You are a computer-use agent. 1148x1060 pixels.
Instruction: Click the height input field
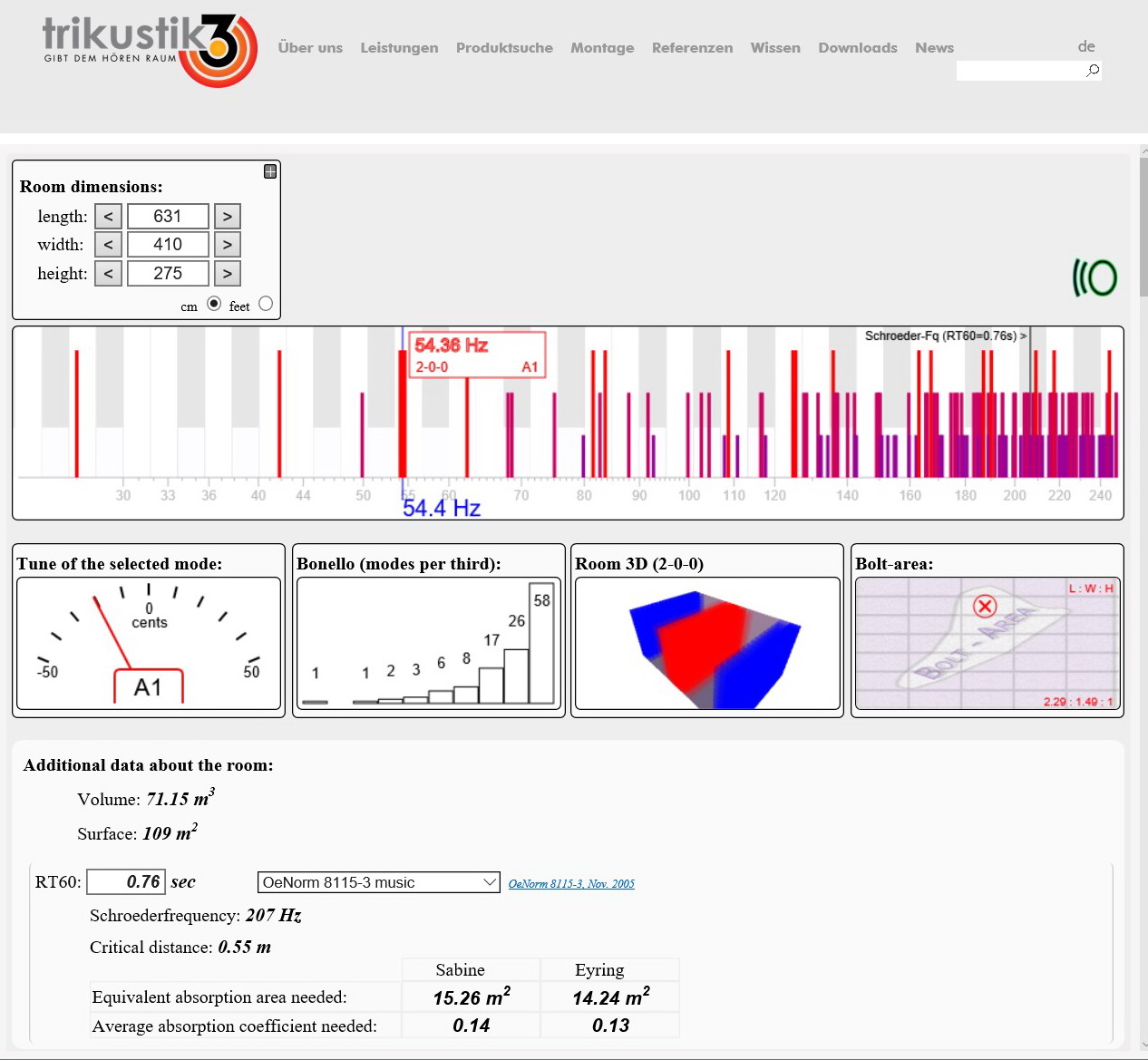(168, 274)
